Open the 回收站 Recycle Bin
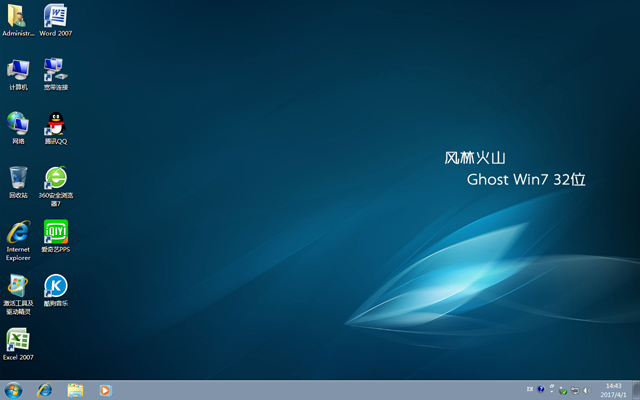Image resolution: width=640 pixels, height=400 pixels. coord(18,178)
